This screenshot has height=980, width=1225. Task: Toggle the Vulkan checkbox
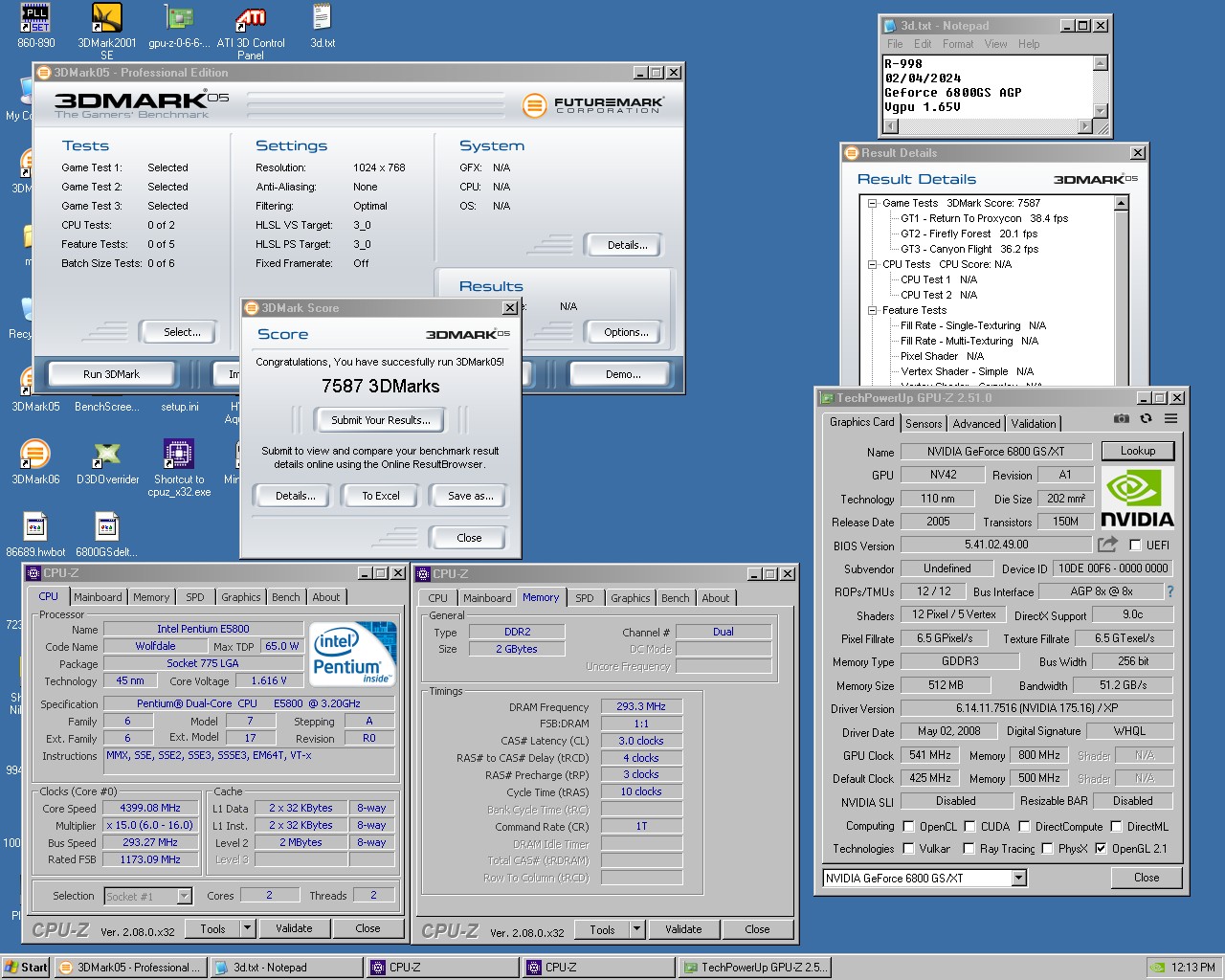coord(908,848)
